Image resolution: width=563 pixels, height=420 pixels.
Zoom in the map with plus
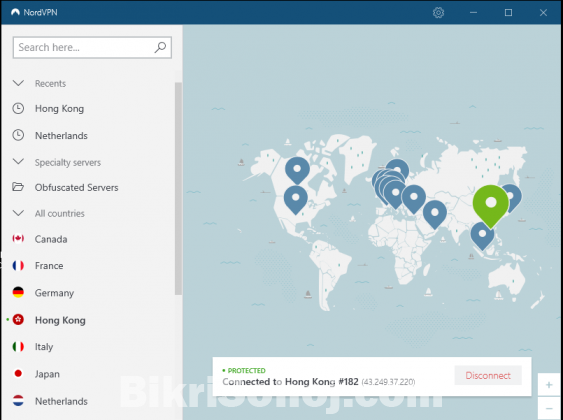pyautogui.click(x=549, y=385)
